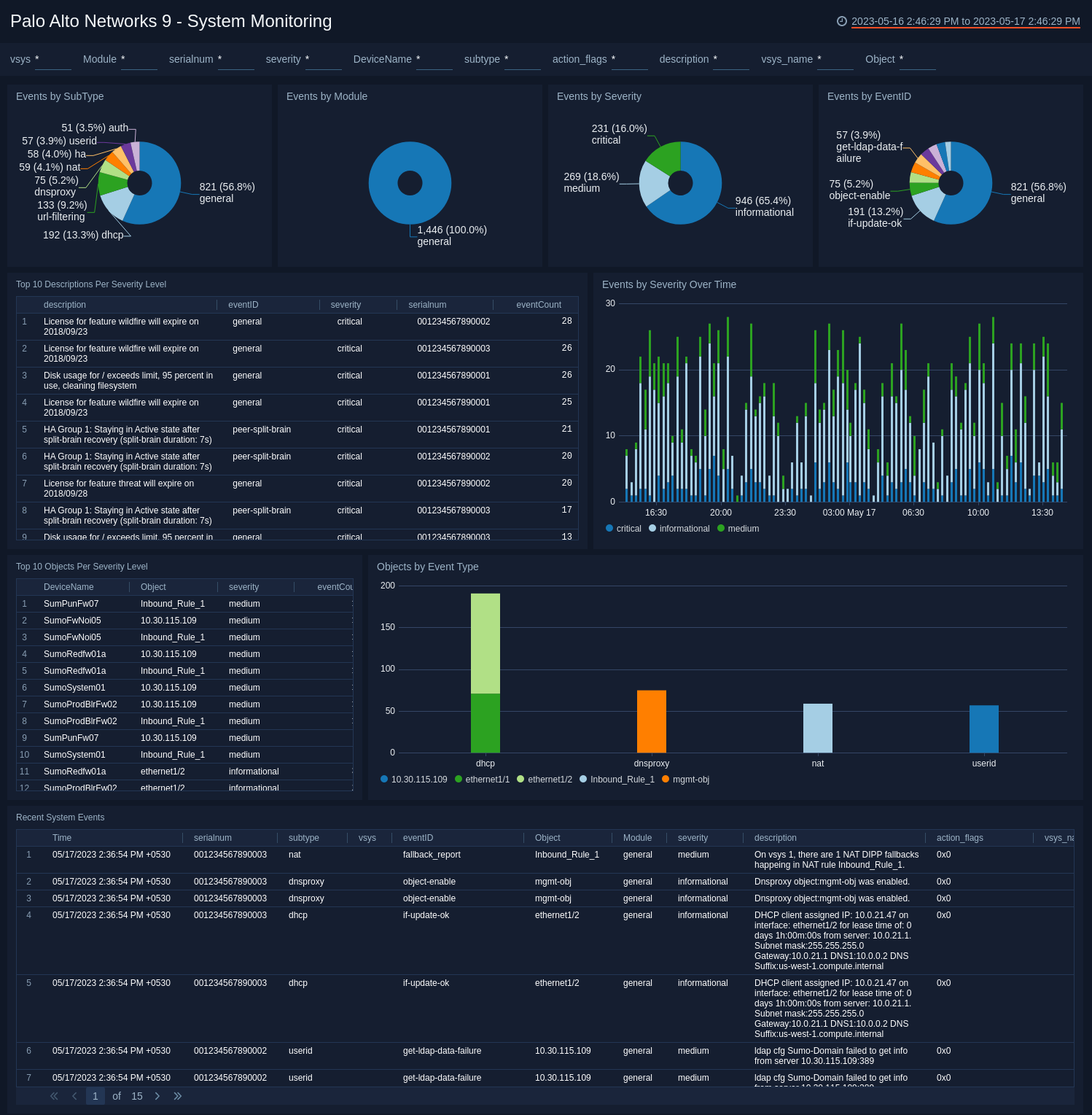Hide the critical series in the severity legend
Image resolution: width=1092 pixels, height=1115 pixels.
pos(623,528)
